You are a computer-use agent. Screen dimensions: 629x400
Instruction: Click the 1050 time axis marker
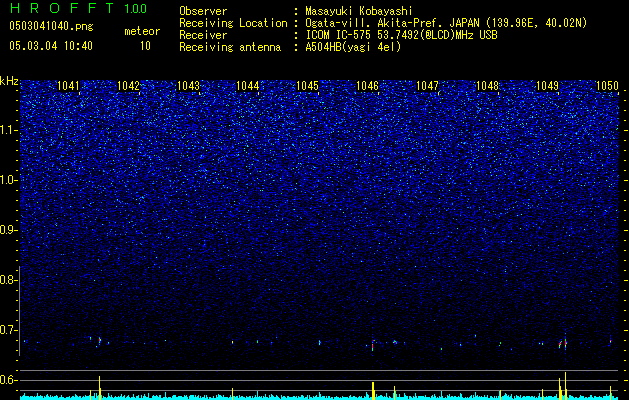pyautogui.click(x=607, y=85)
